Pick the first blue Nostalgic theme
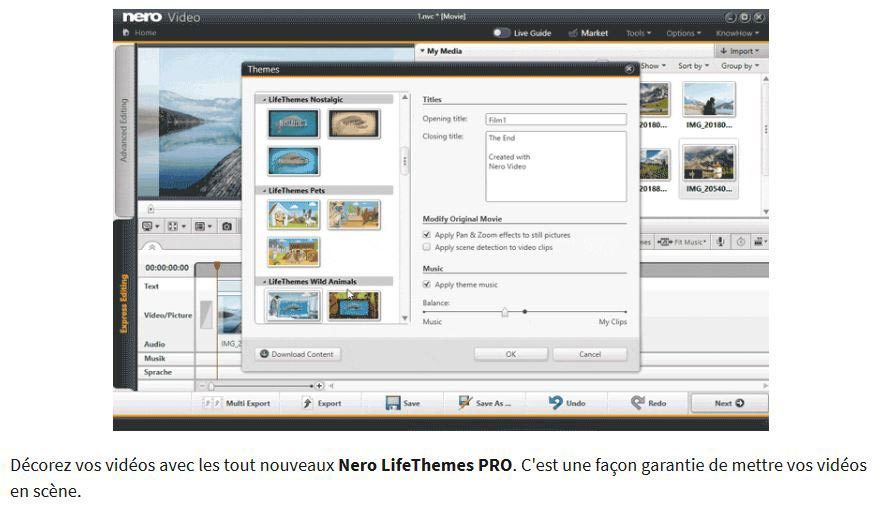889x521 pixels. pyautogui.click(x=293, y=124)
